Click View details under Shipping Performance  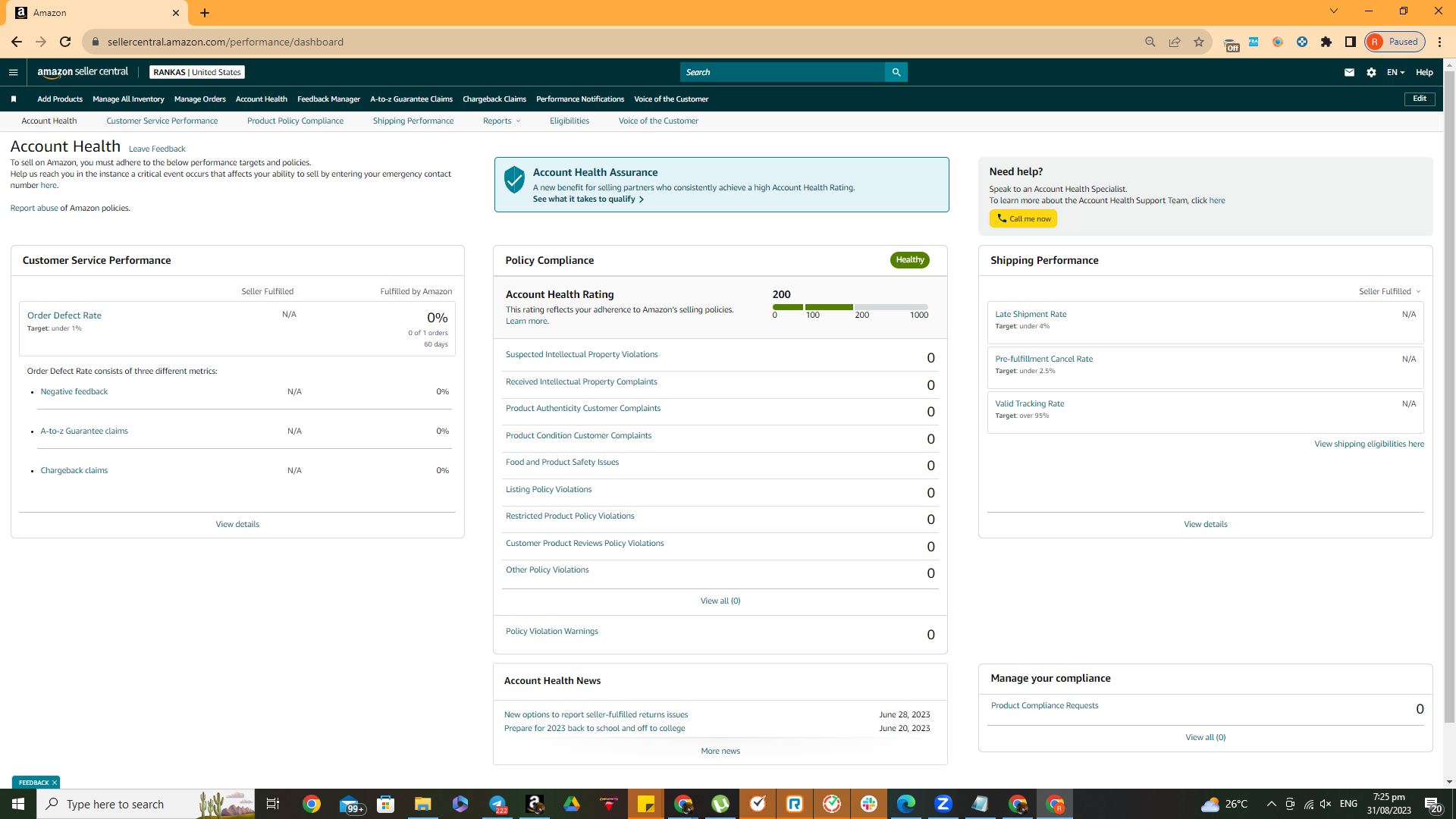[x=1205, y=525]
